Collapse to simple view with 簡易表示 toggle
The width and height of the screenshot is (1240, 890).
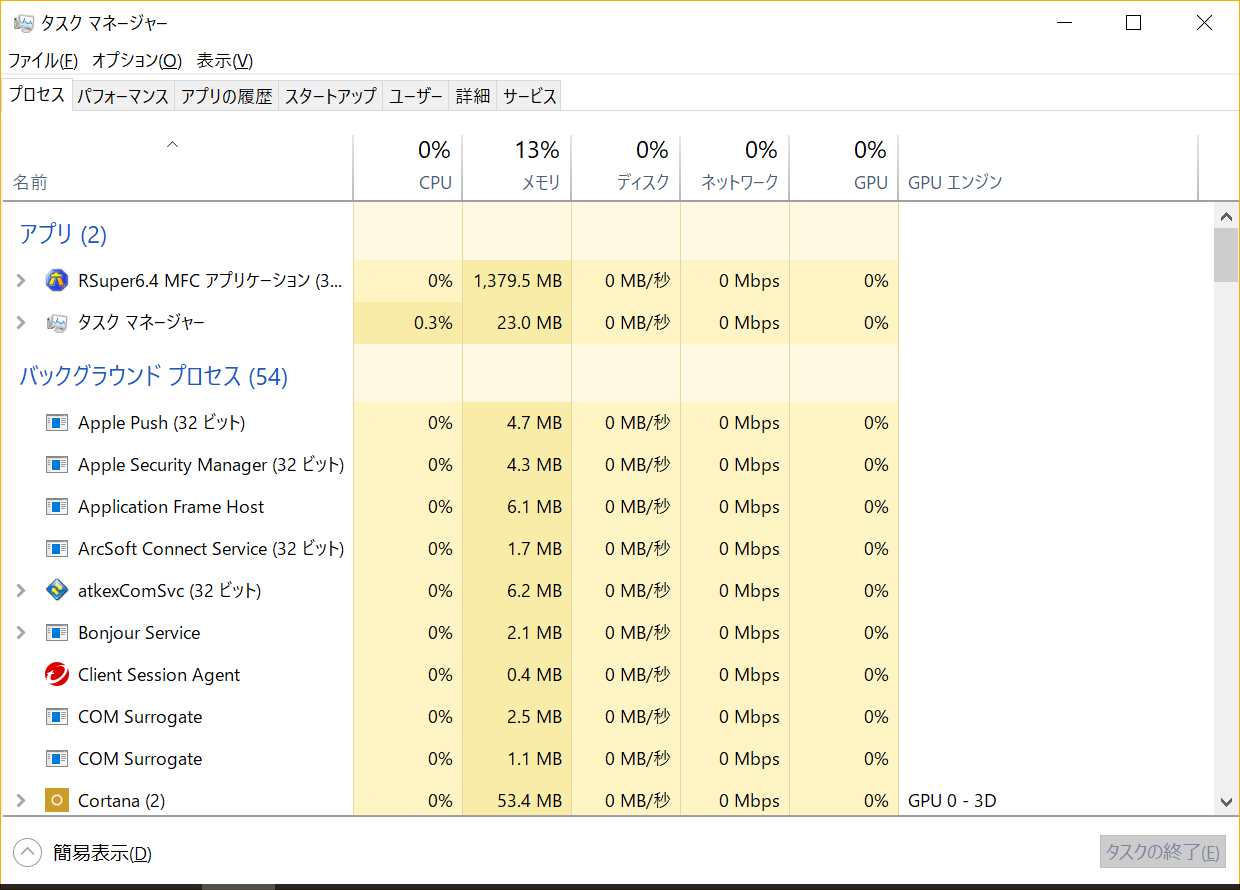(x=28, y=853)
